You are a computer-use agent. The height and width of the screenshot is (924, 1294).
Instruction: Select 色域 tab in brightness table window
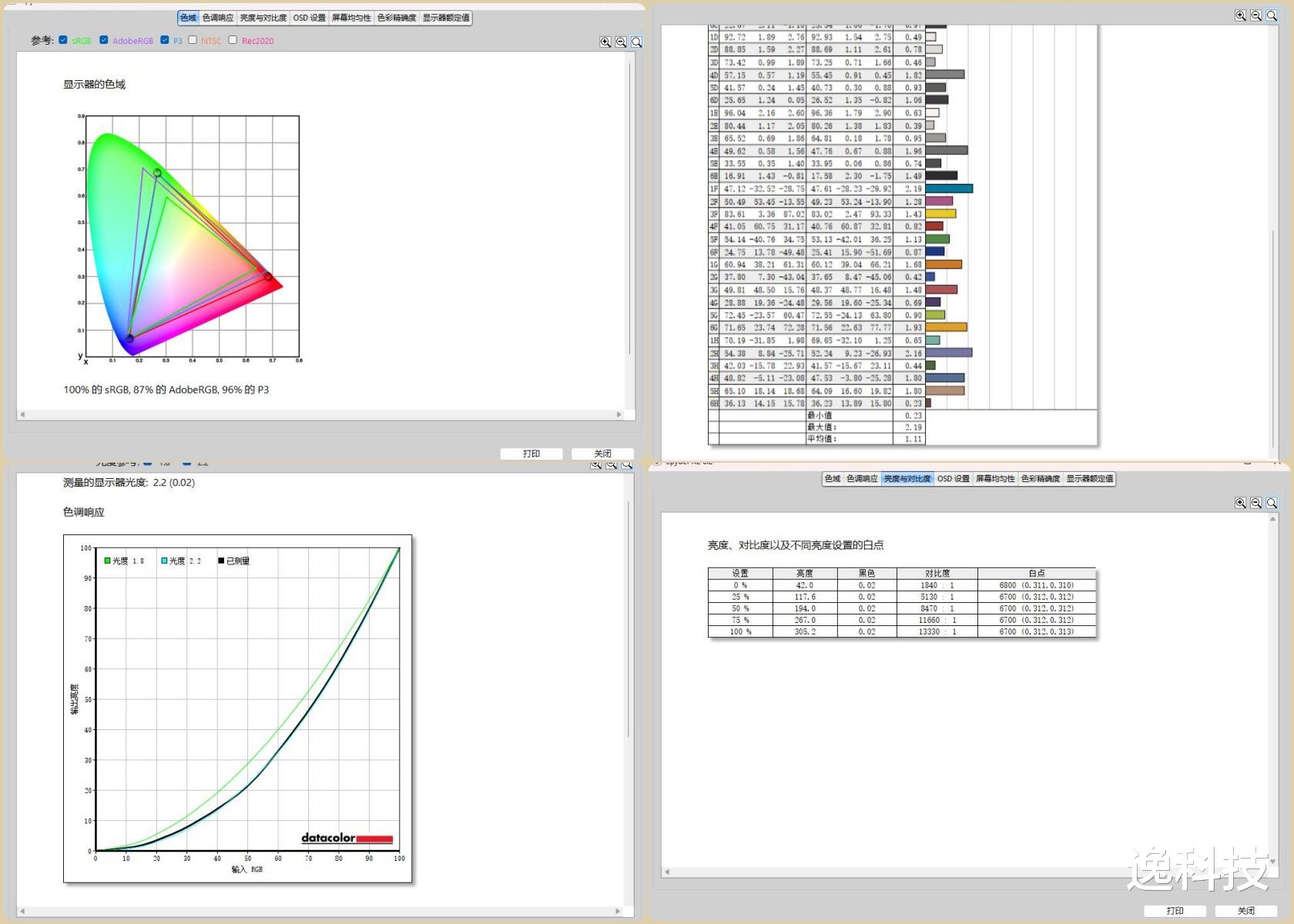(833, 479)
